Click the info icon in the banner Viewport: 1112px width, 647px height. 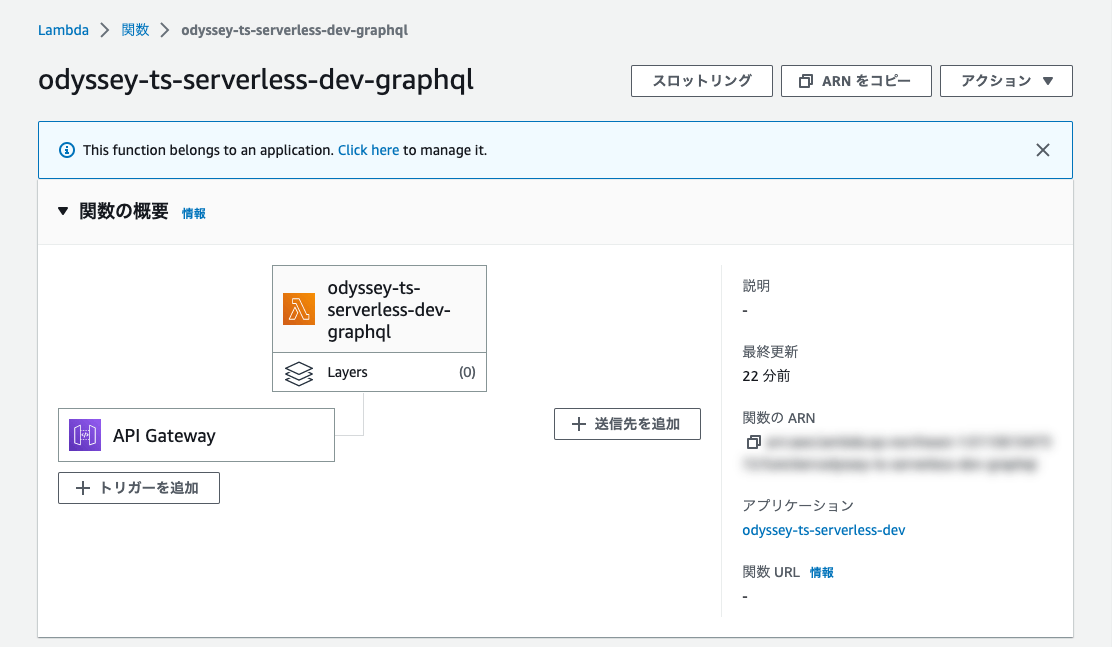tap(67, 150)
